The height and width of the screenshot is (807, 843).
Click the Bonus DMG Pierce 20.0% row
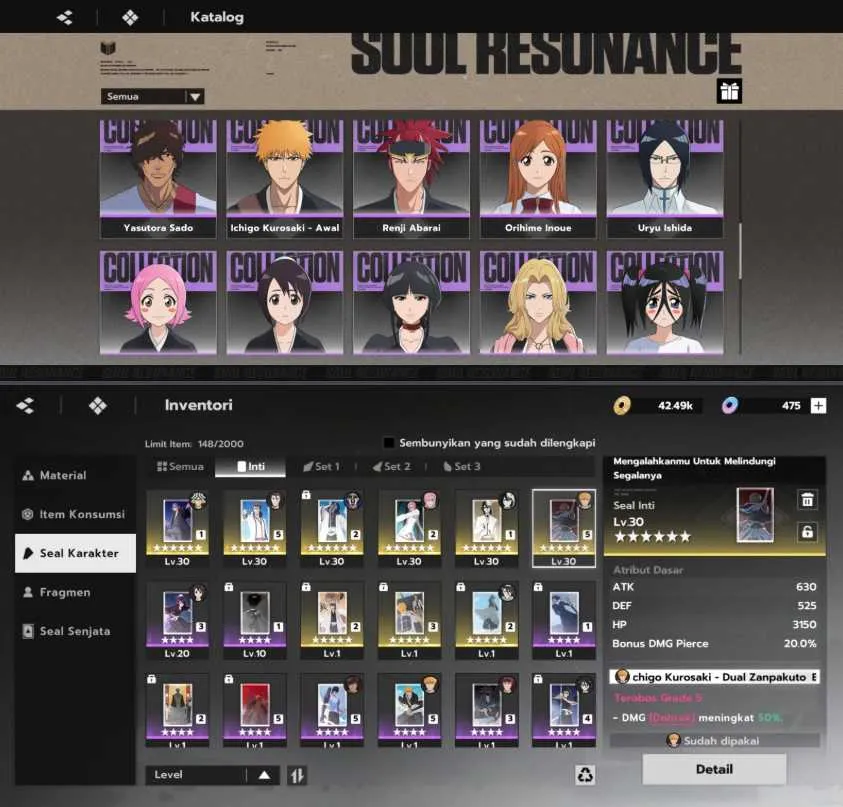pyautogui.click(x=714, y=644)
